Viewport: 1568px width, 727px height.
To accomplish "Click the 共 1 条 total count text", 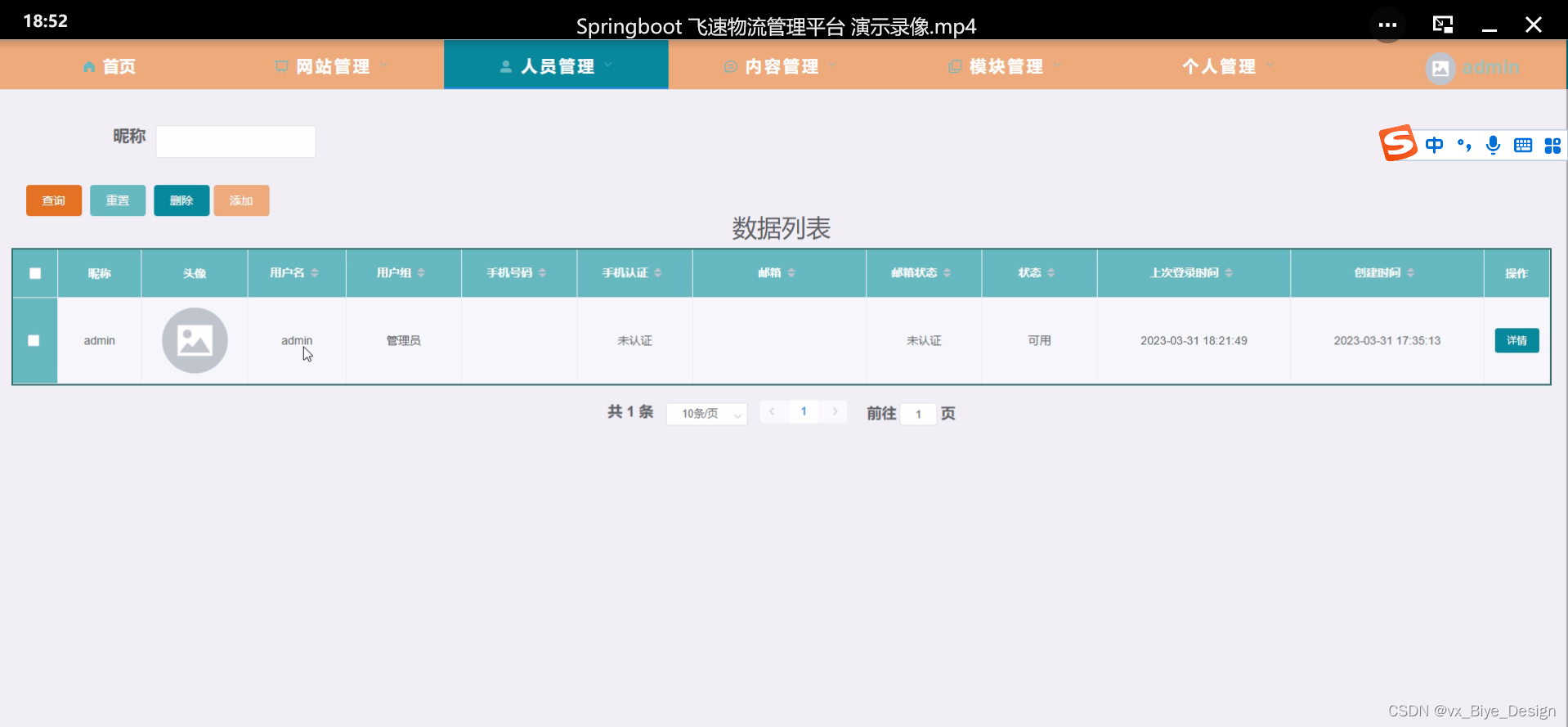I will 630,412.
